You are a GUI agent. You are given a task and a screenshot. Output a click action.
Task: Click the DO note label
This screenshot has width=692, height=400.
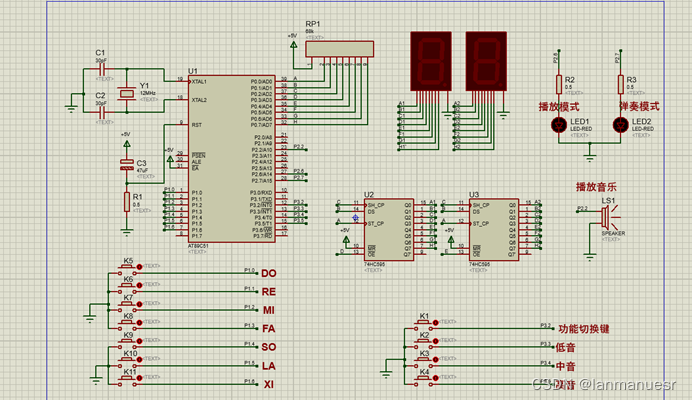268,273
